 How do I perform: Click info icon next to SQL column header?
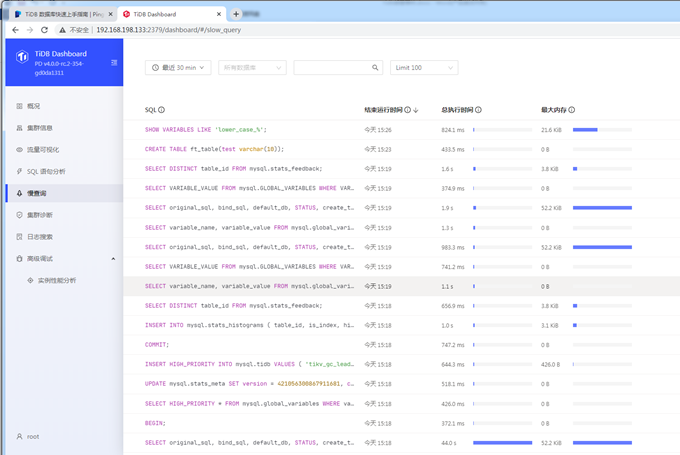tap(162, 110)
